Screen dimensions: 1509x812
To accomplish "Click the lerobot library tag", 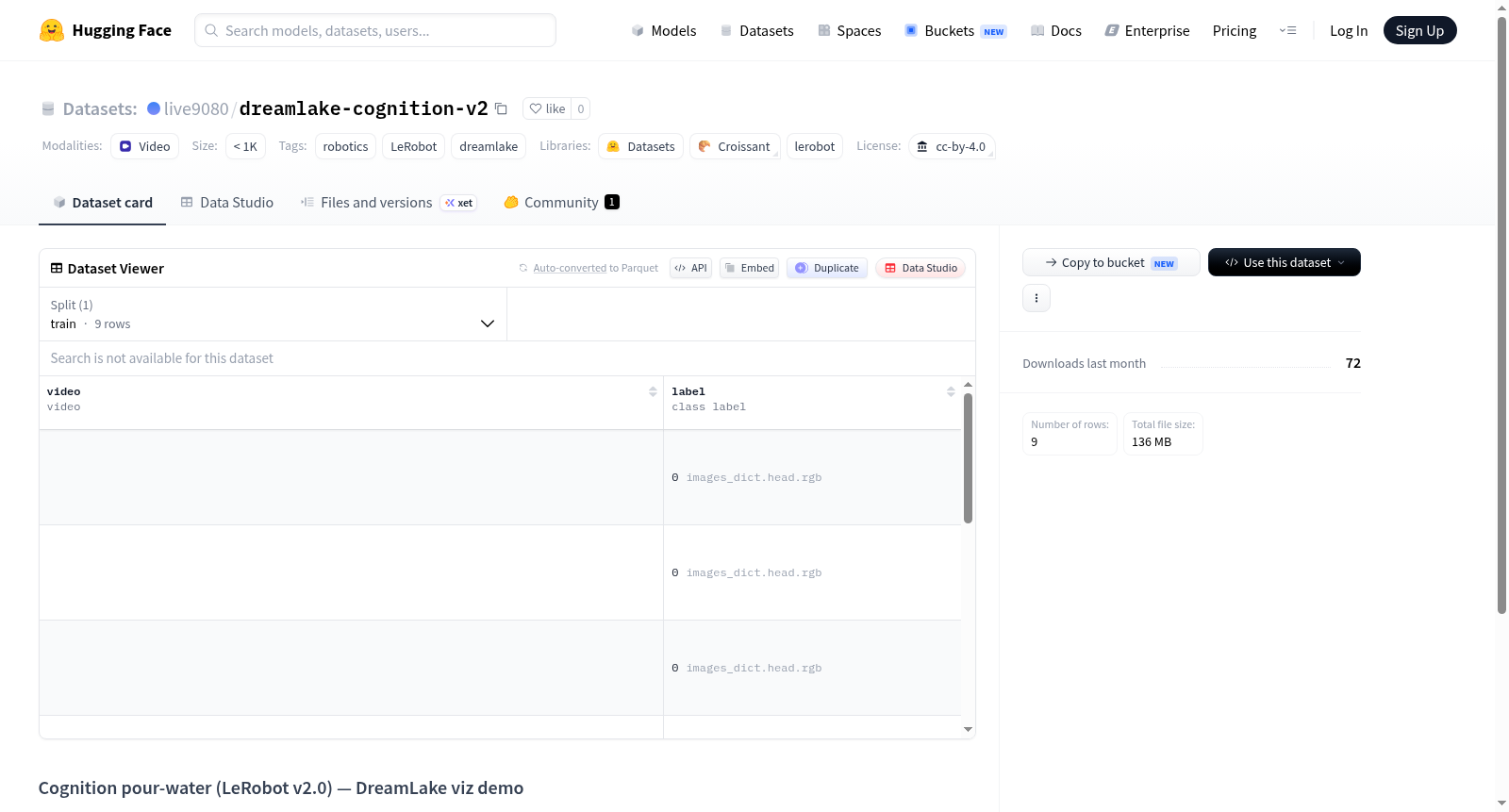I will point(815,146).
